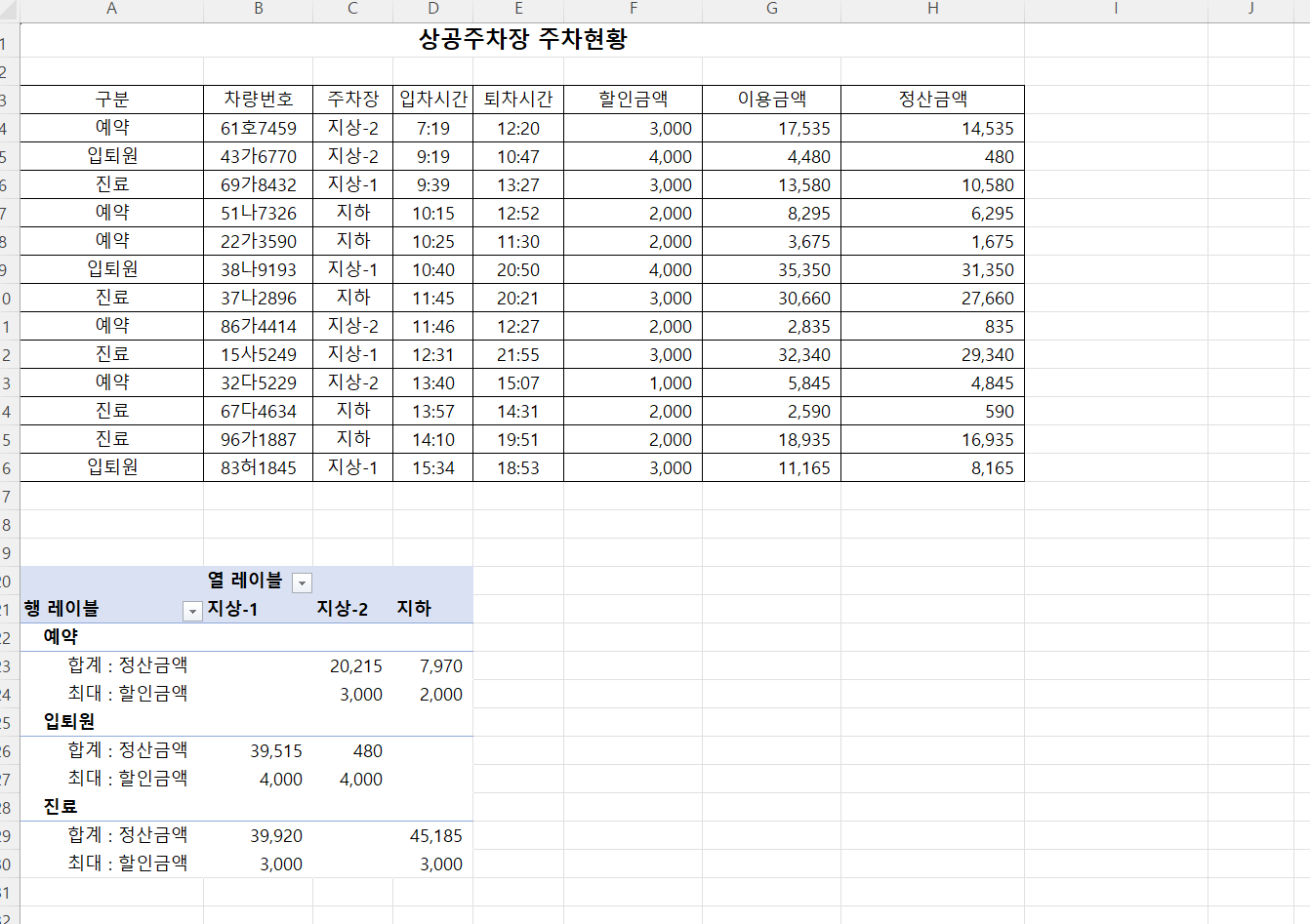Click the title cell 상공주차장 주차현황
Viewport: 1310px width, 924px height.
pyautogui.click(x=522, y=40)
